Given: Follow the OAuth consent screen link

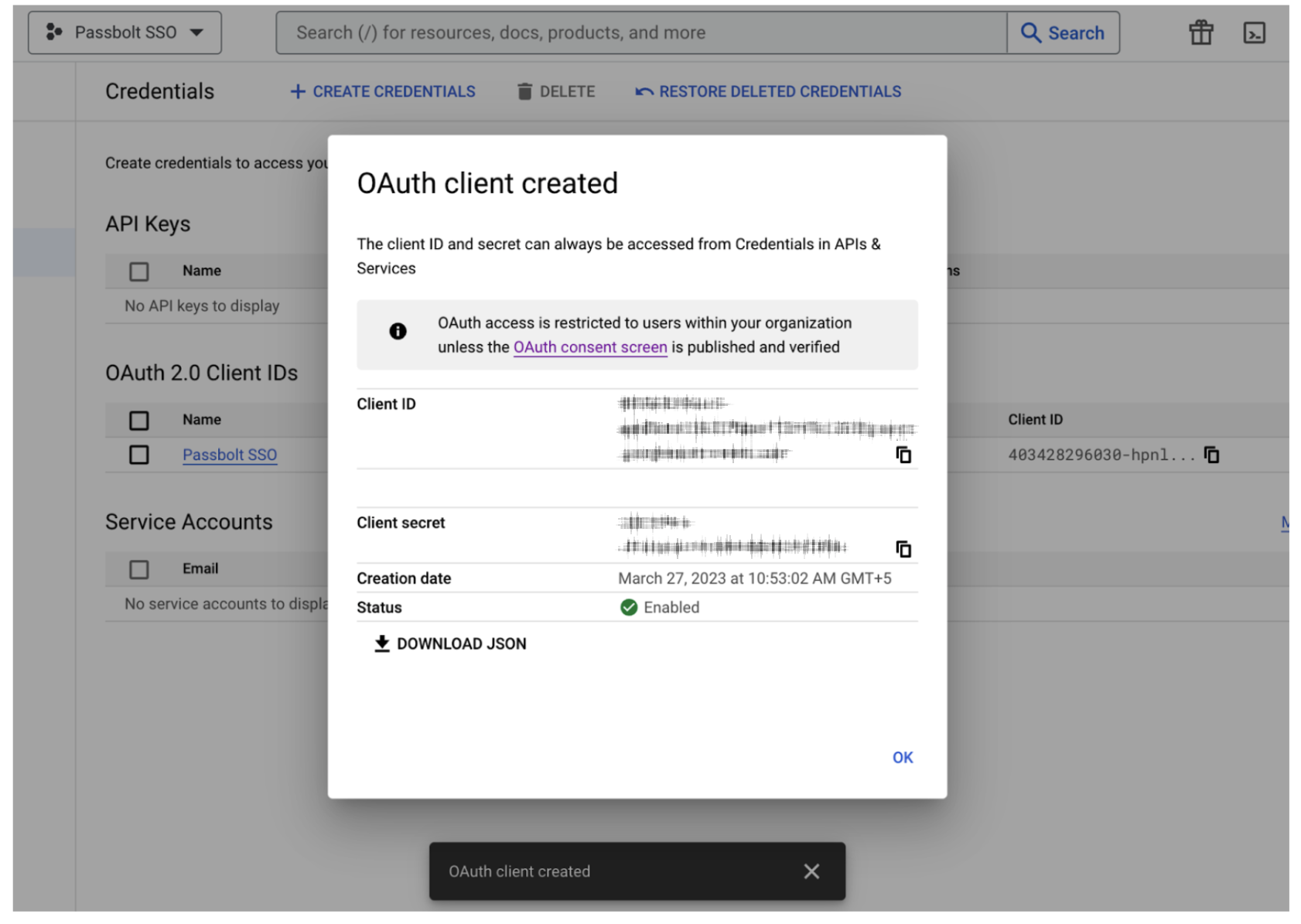Looking at the screenshot, I should (x=590, y=347).
